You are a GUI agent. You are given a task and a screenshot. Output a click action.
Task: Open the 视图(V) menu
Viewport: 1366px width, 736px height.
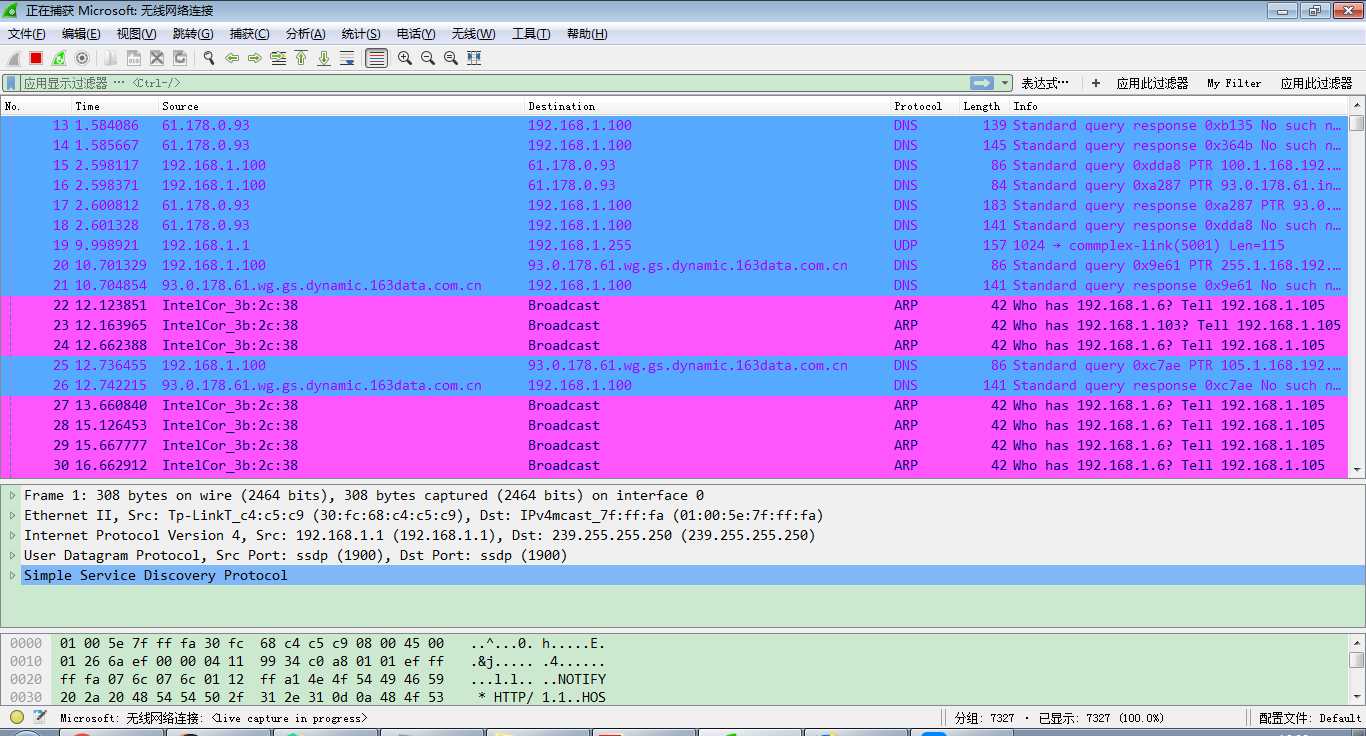click(136, 34)
